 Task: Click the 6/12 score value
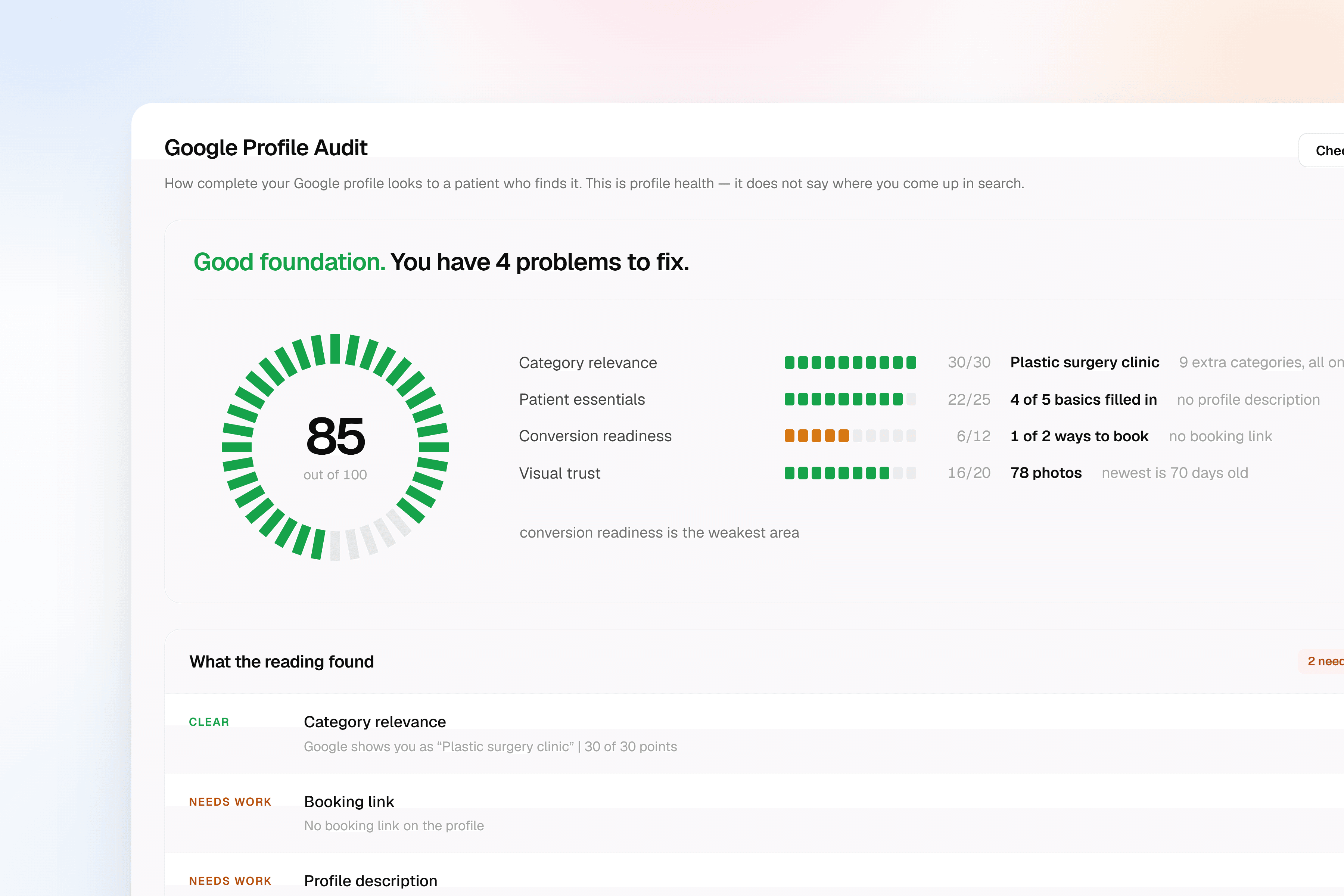[973, 436]
